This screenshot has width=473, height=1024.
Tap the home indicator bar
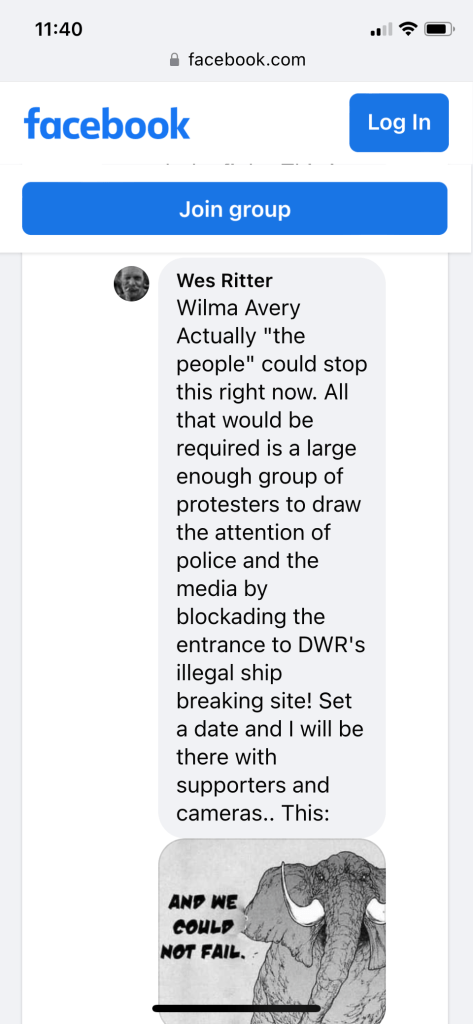point(236,1008)
